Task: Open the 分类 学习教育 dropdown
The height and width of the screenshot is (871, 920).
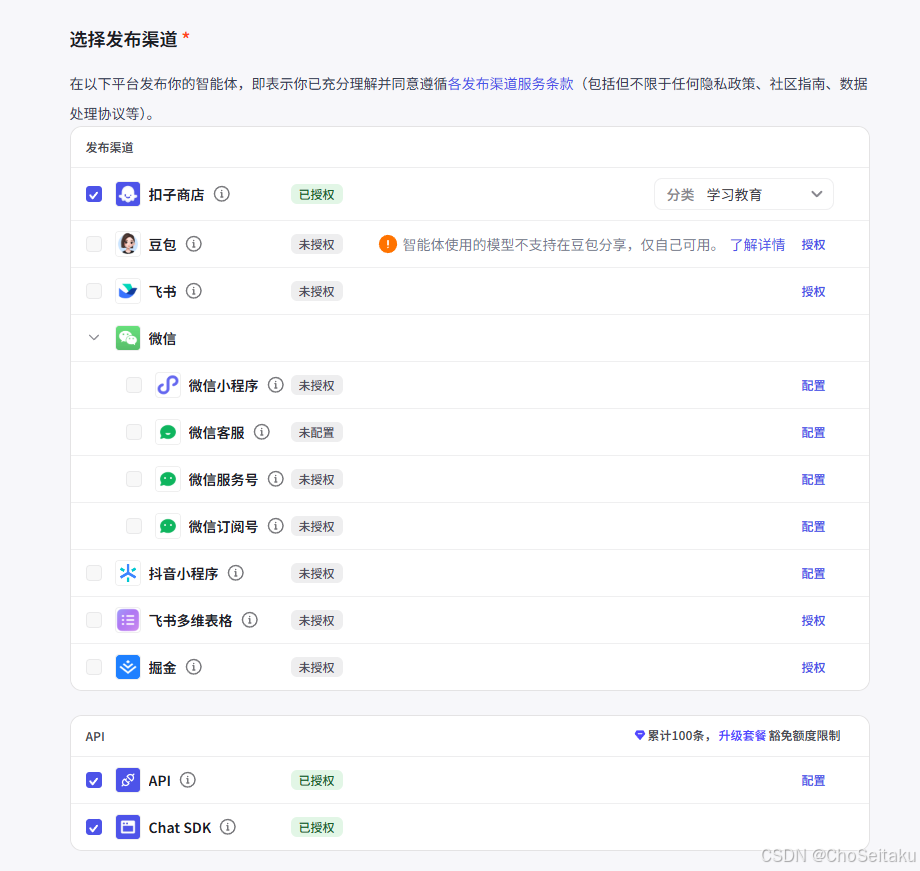Action: coord(743,194)
